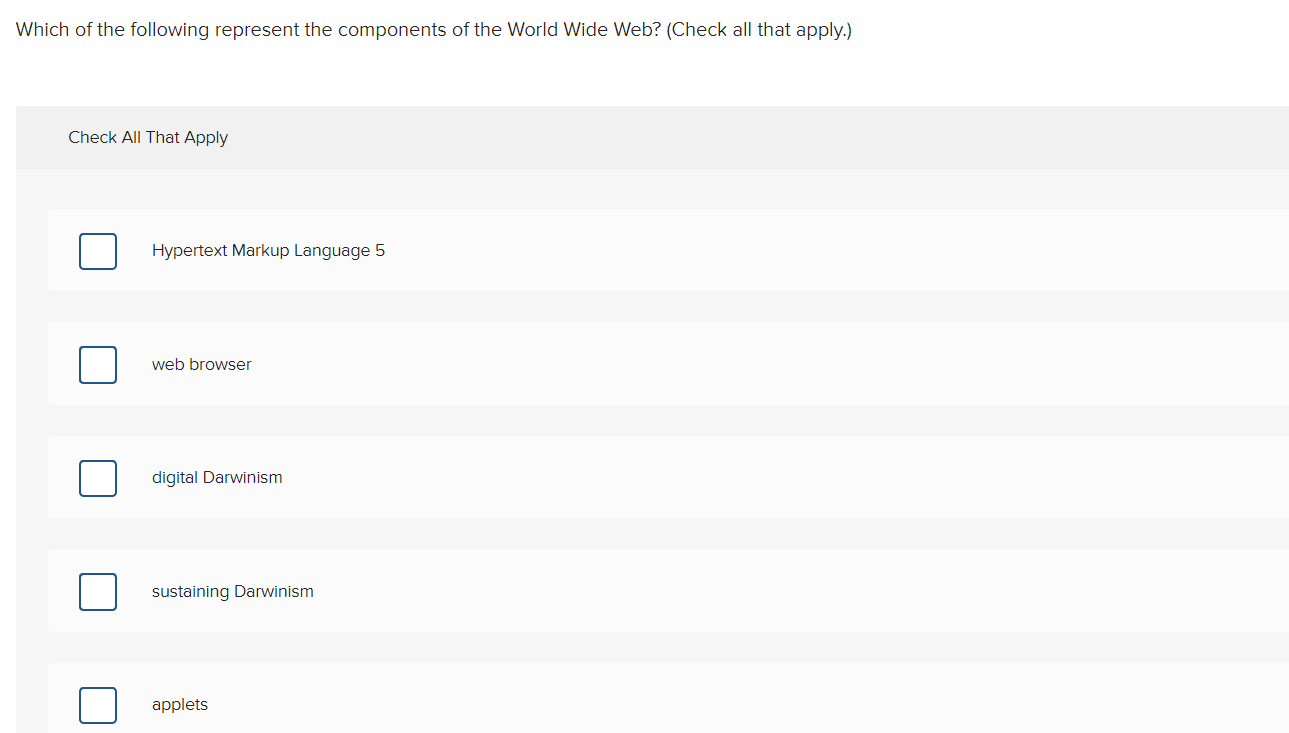Select the sustaining Darwinism answer row
The image size is (1289, 733).
click(x=600, y=591)
